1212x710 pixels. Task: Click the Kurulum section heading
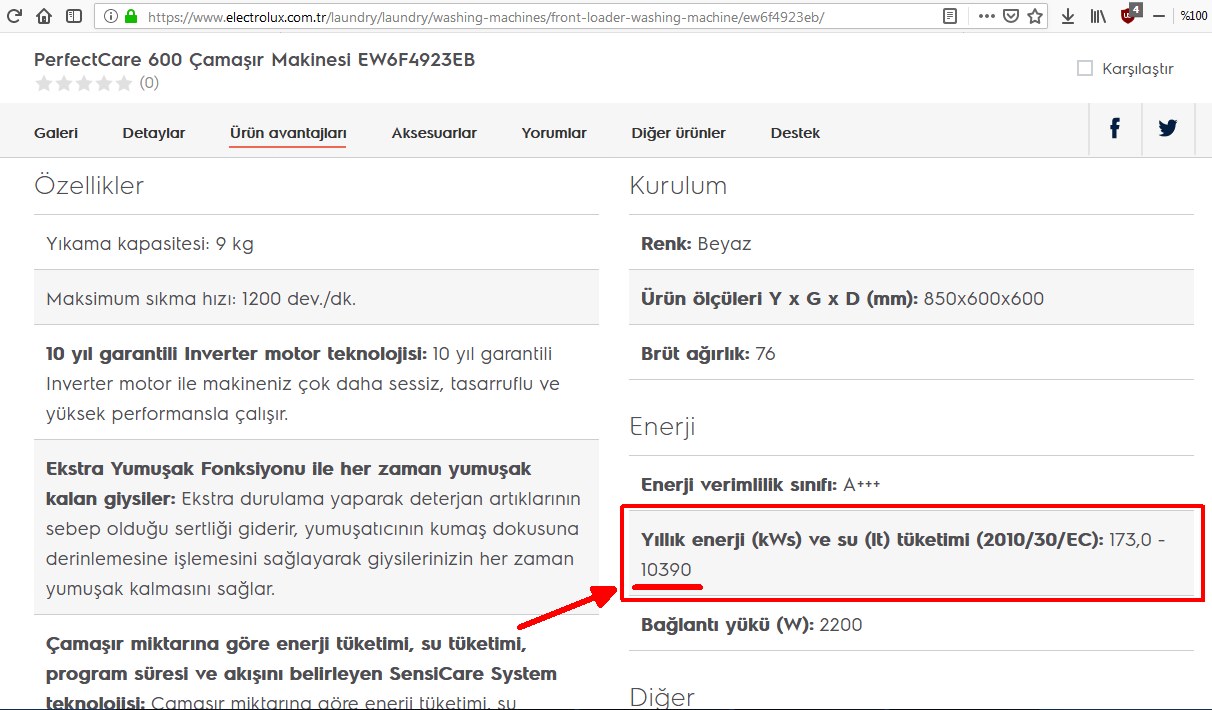click(x=678, y=185)
